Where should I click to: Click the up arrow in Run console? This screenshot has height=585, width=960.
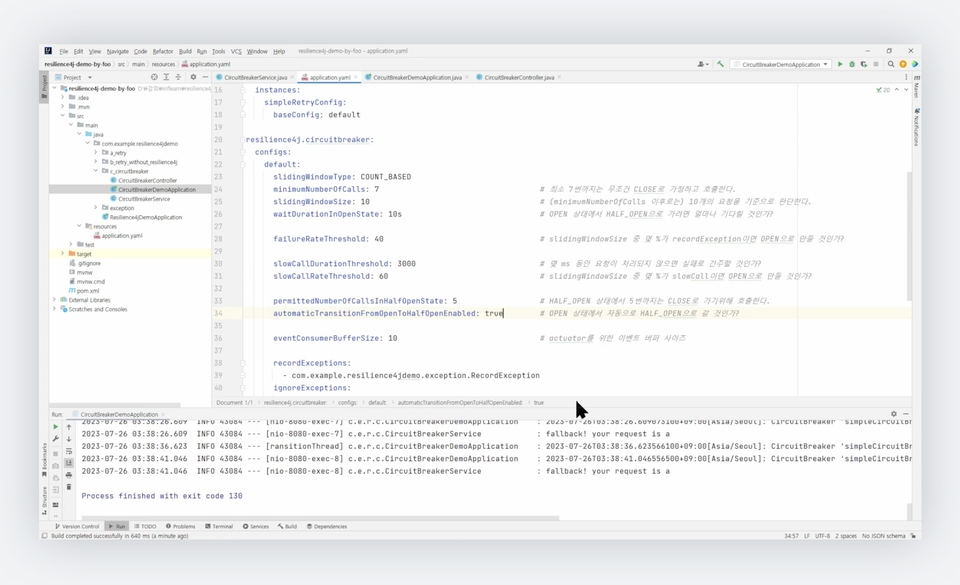[69, 427]
